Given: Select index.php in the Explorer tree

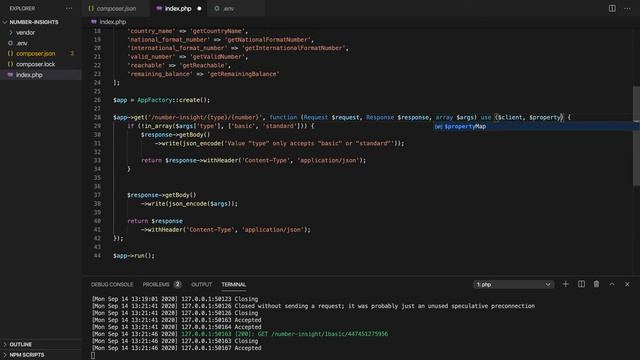Looking at the screenshot, I should pyautogui.click(x=41, y=75).
